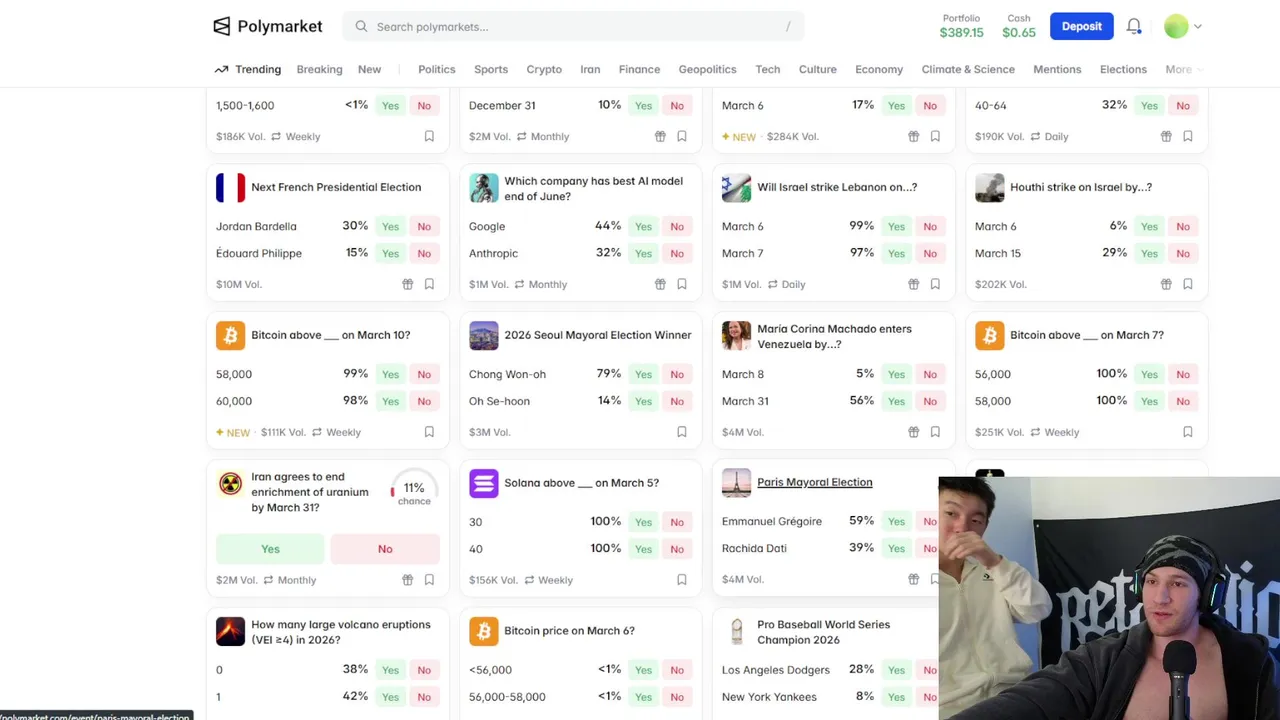The image size is (1280, 720).
Task: Click gift icon on Paris Mayoral Election card
Action: (913, 579)
